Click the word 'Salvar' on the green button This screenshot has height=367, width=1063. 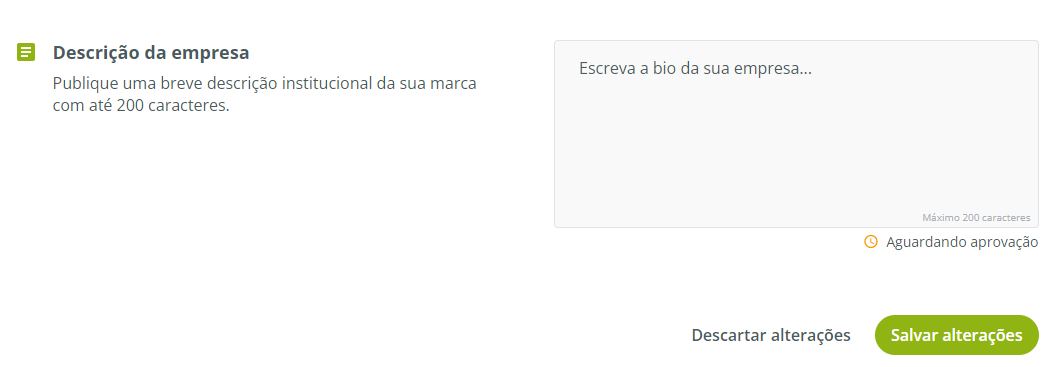point(914,335)
